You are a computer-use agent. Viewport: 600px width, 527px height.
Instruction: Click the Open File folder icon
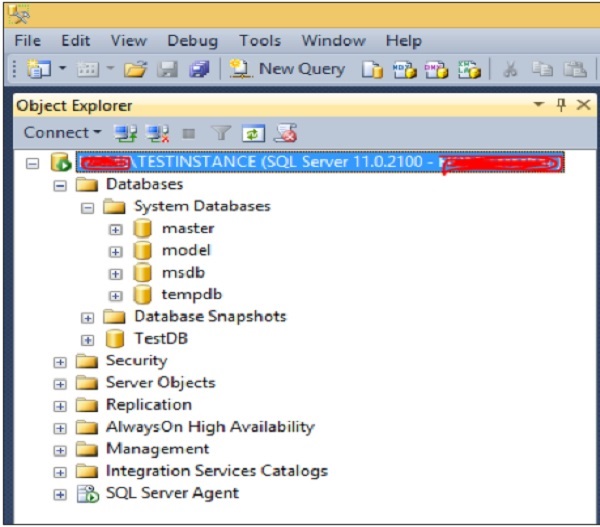pos(136,70)
